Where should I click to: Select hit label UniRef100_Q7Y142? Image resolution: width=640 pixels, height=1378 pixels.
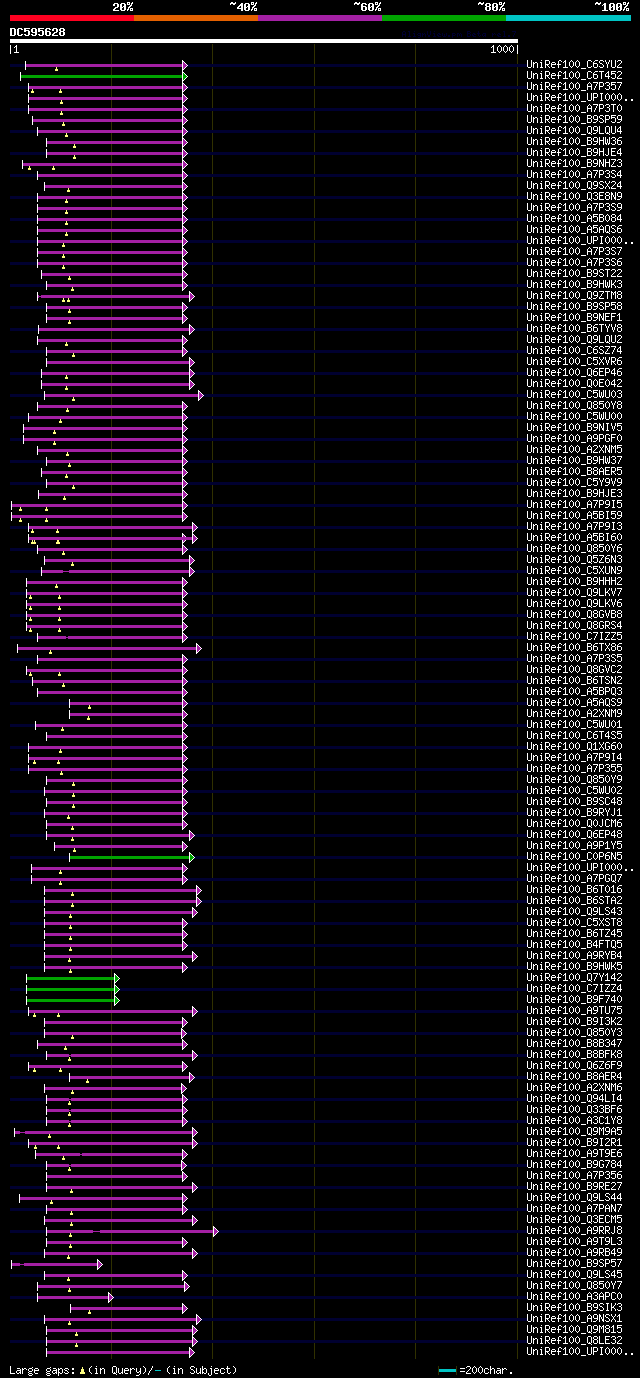pos(574,977)
